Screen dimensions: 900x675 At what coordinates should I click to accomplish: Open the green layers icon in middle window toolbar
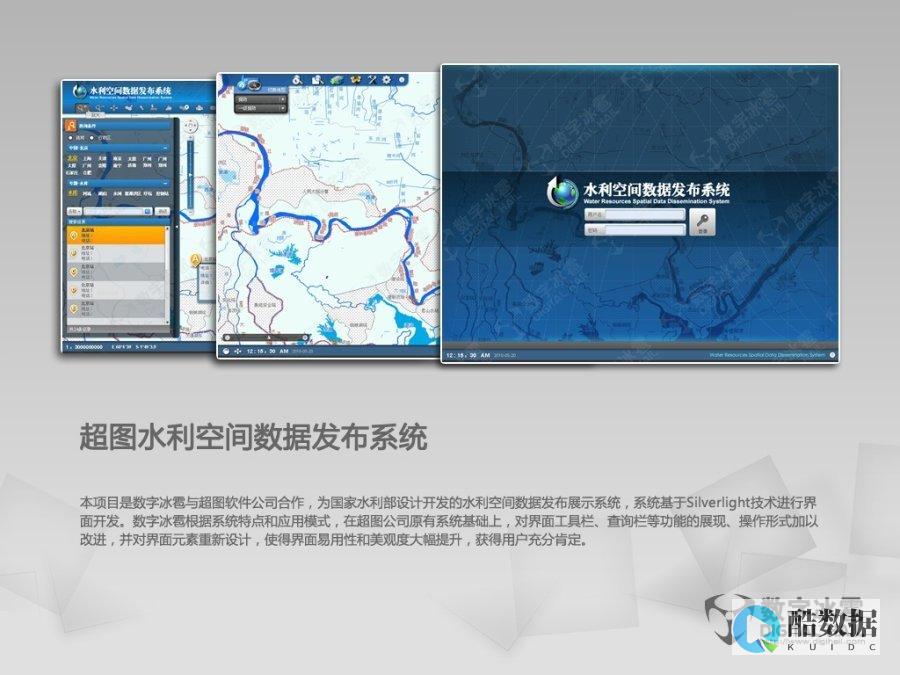336,80
